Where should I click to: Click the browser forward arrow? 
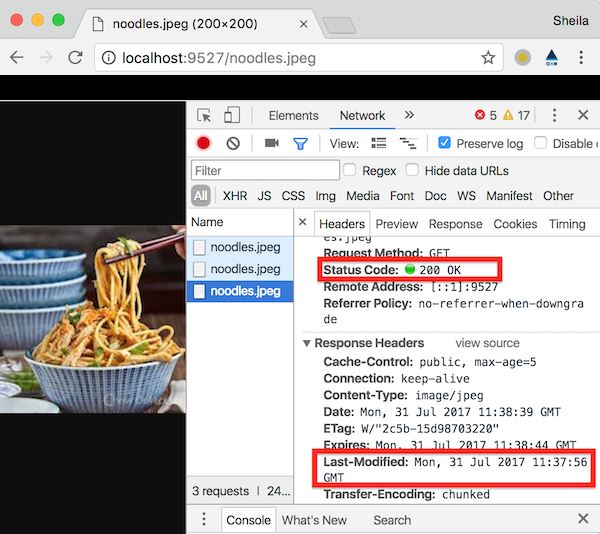(x=46, y=58)
